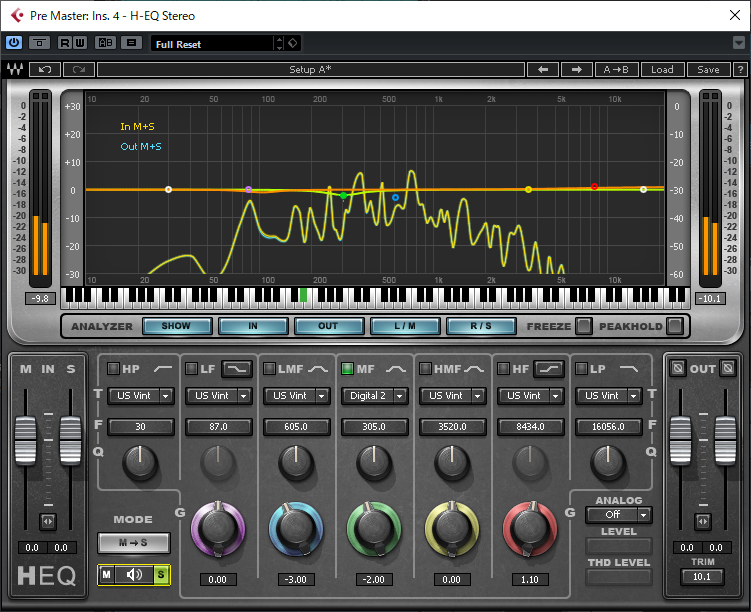Toggle the right output phase invert icon

728,368
